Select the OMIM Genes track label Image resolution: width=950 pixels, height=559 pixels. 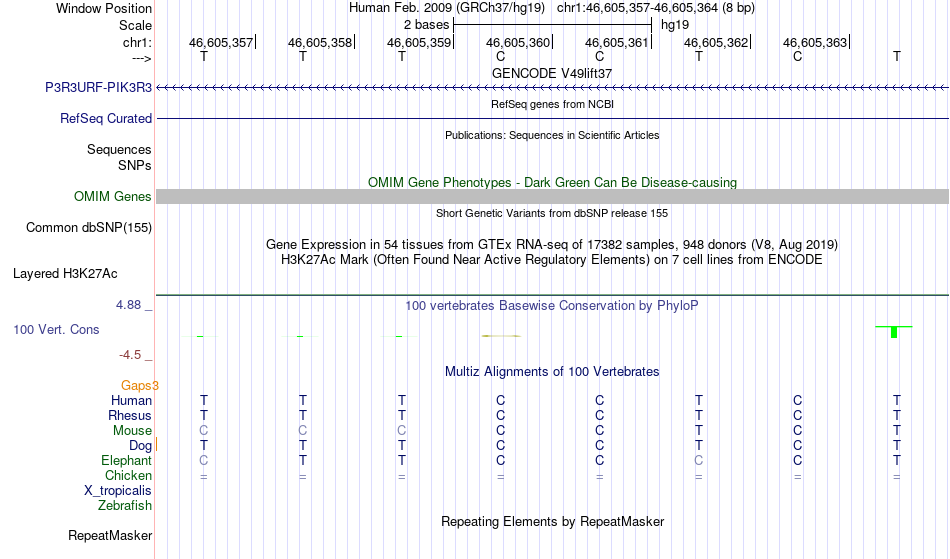click(x=112, y=196)
